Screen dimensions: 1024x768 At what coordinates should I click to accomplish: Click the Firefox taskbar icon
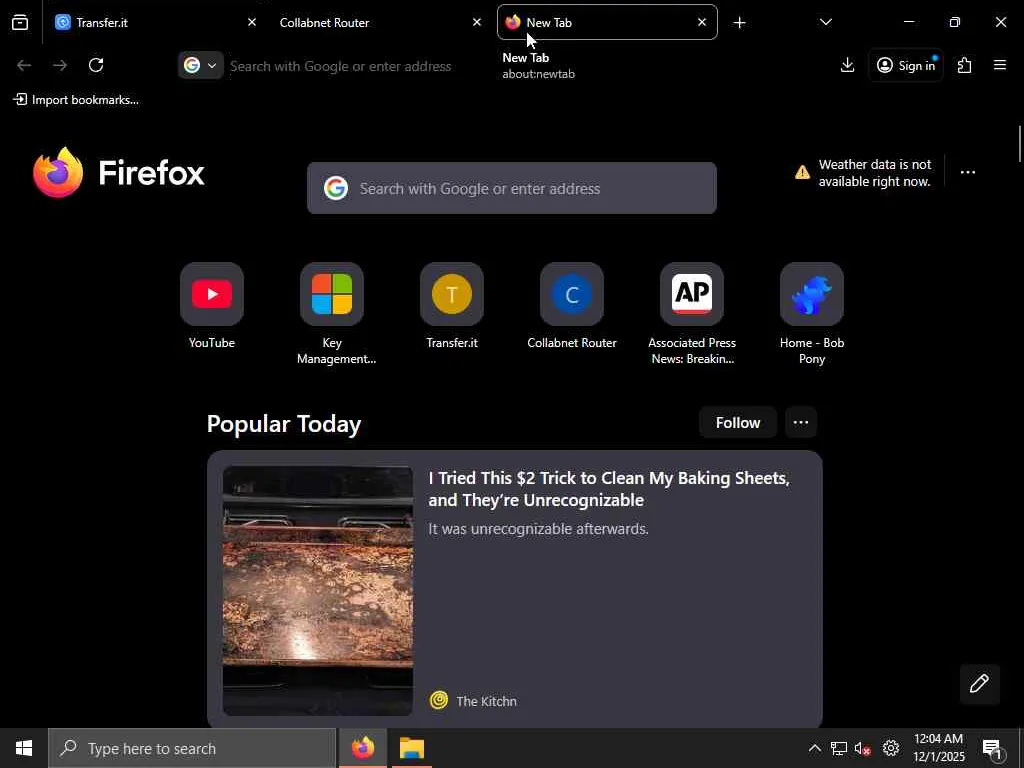[x=363, y=748]
